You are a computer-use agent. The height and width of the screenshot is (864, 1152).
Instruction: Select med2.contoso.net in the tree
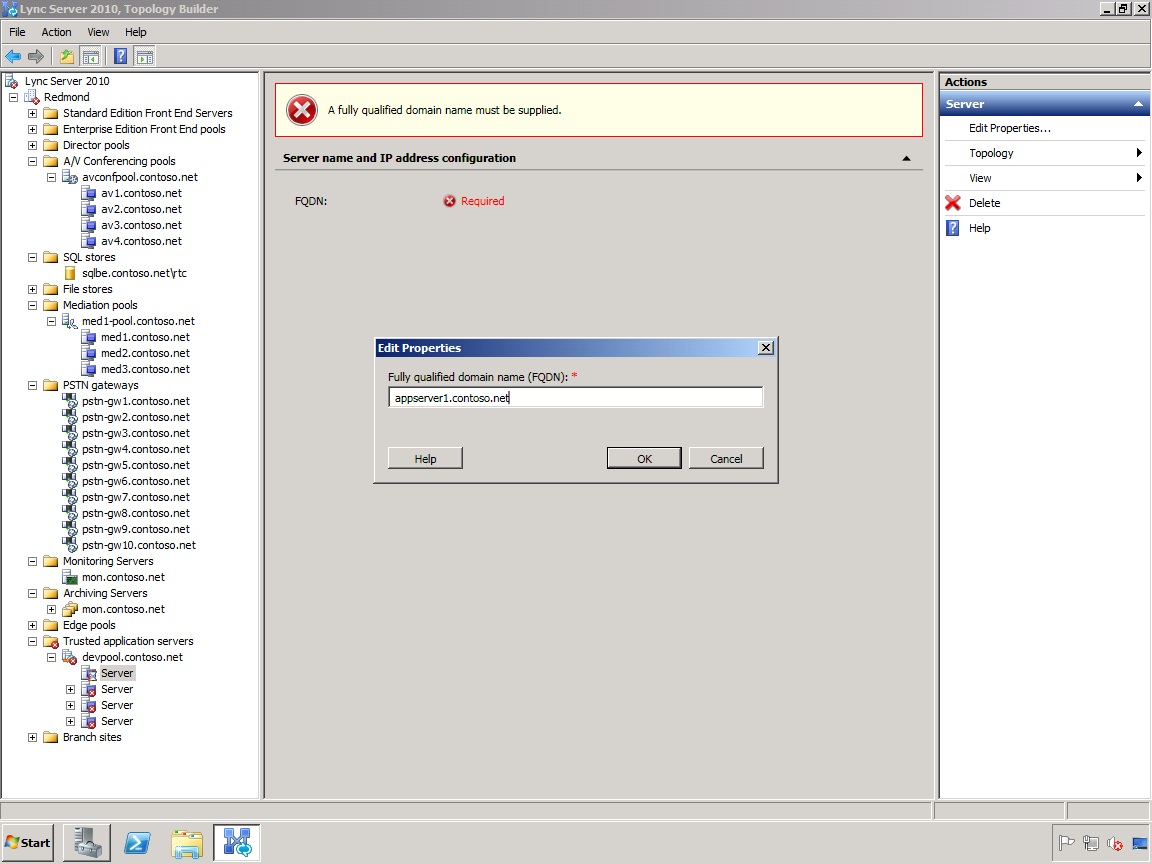point(145,353)
